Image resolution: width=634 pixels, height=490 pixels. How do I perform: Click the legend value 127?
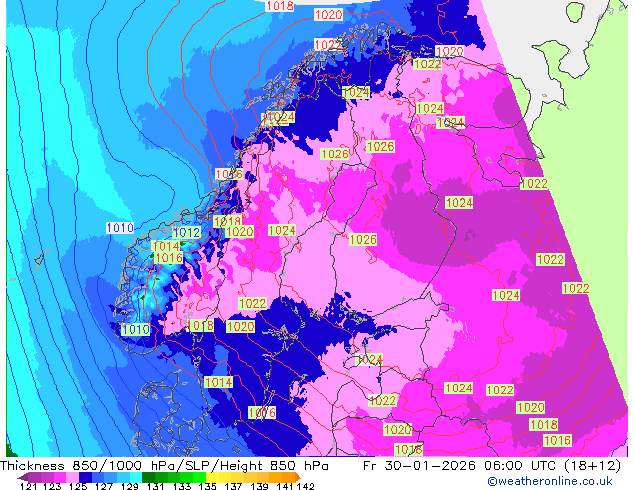104,486
